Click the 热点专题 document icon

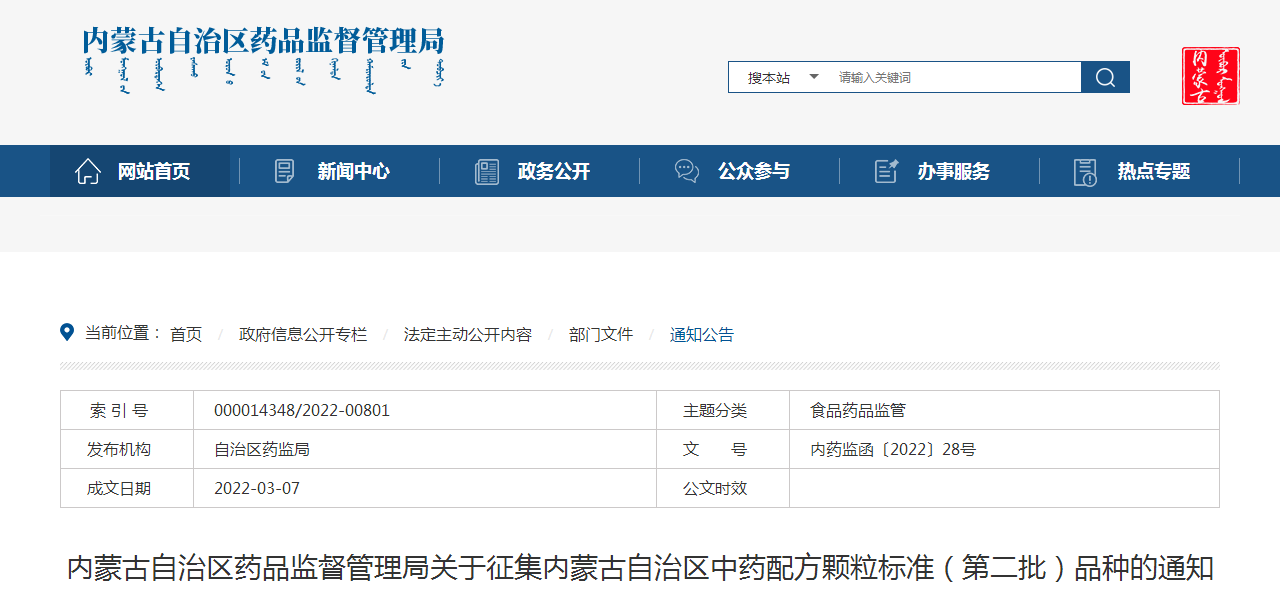coord(1085,171)
